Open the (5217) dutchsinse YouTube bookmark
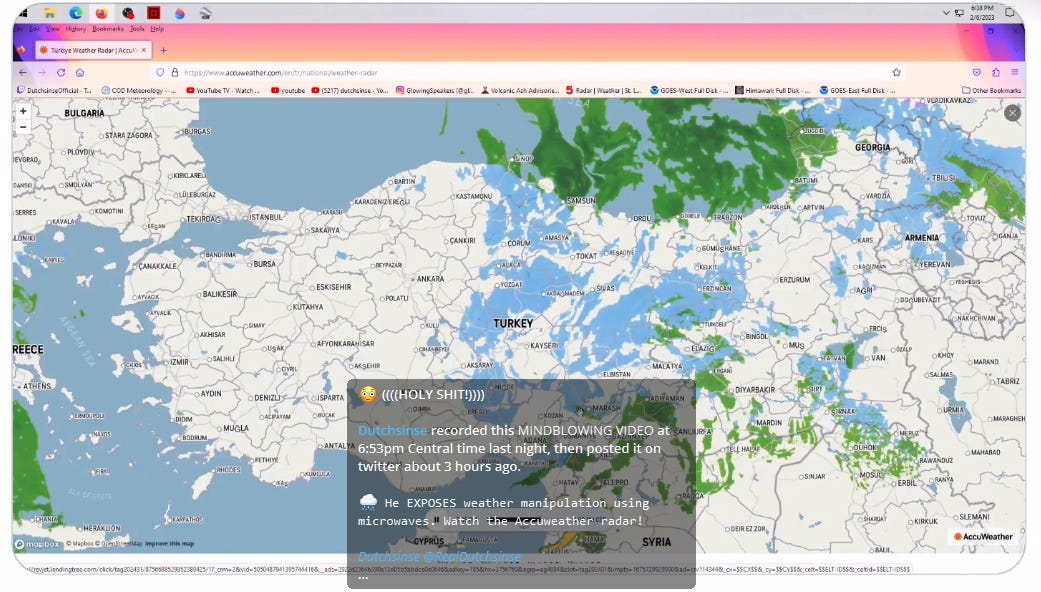The width and height of the screenshot is (1041, 592). 349,90
